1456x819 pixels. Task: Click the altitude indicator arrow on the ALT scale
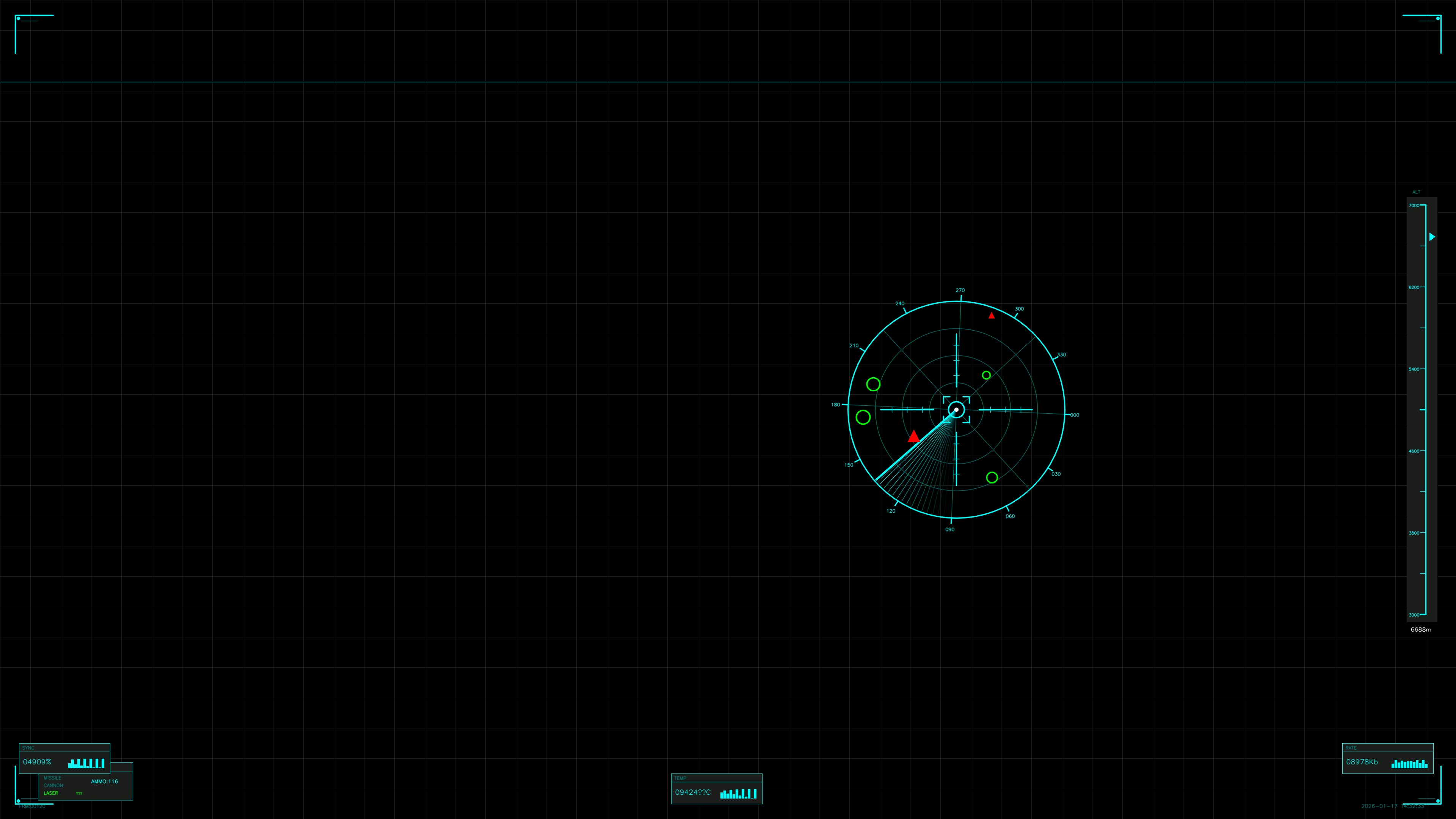click(x=1432, y=236)
